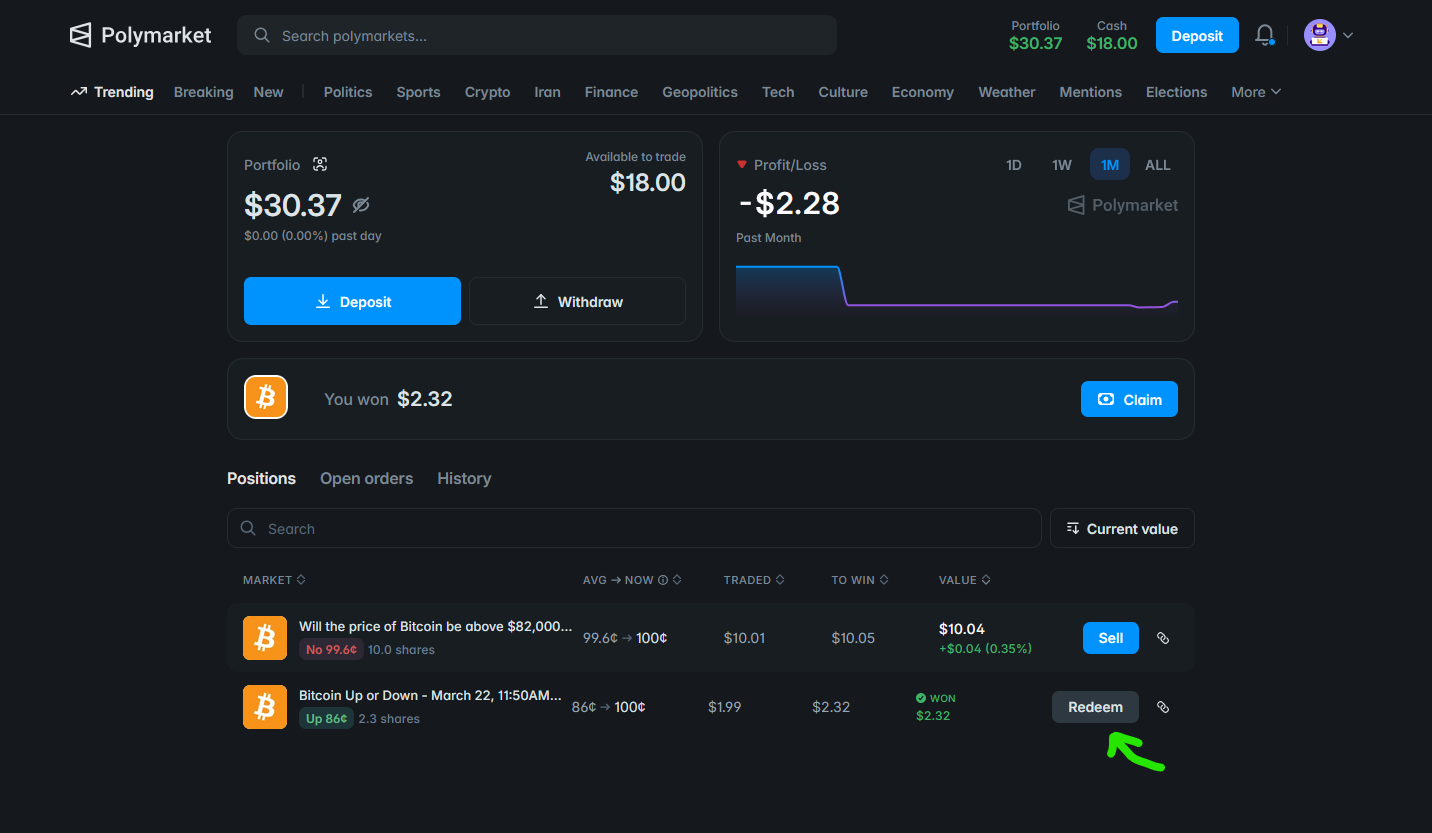This screenshot has height=833, width=1432.
Task: Open the Current value sort dropdown
Action: (x=1122, y=528)
